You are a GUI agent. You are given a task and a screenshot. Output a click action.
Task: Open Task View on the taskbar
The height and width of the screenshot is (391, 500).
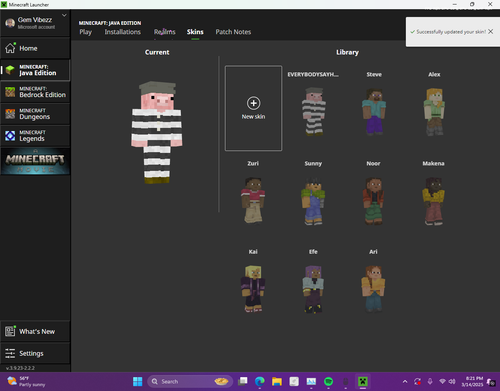point(243,381)
